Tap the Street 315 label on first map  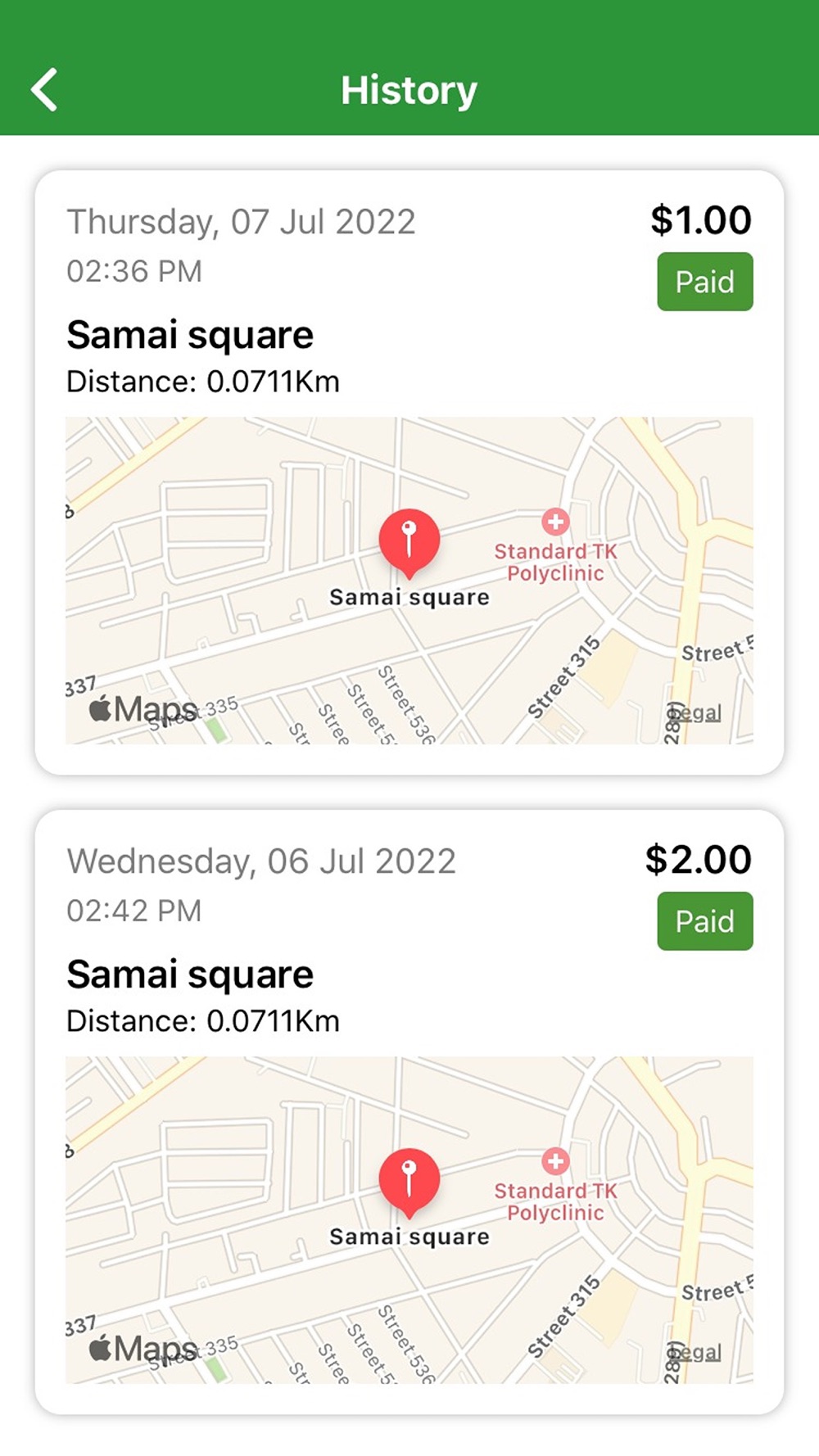(563, 677)
